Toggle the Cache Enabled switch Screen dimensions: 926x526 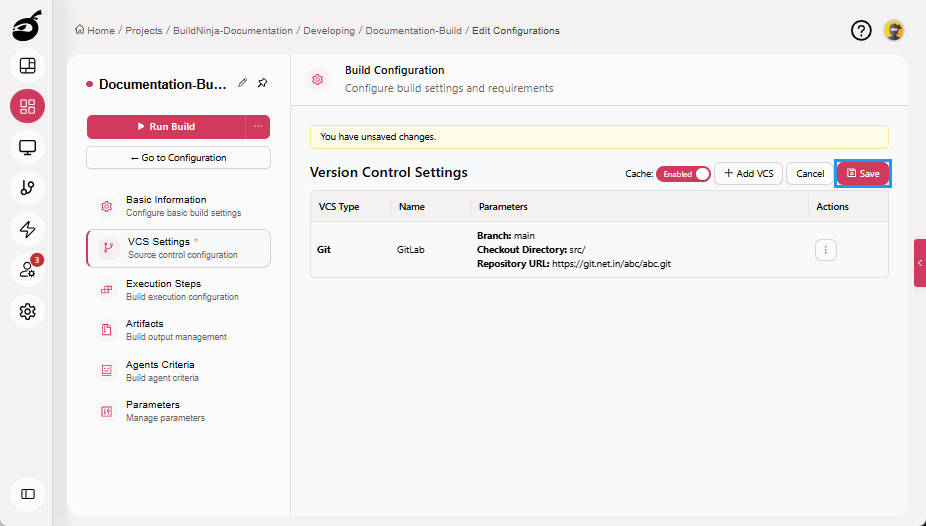tap(683, 174)
